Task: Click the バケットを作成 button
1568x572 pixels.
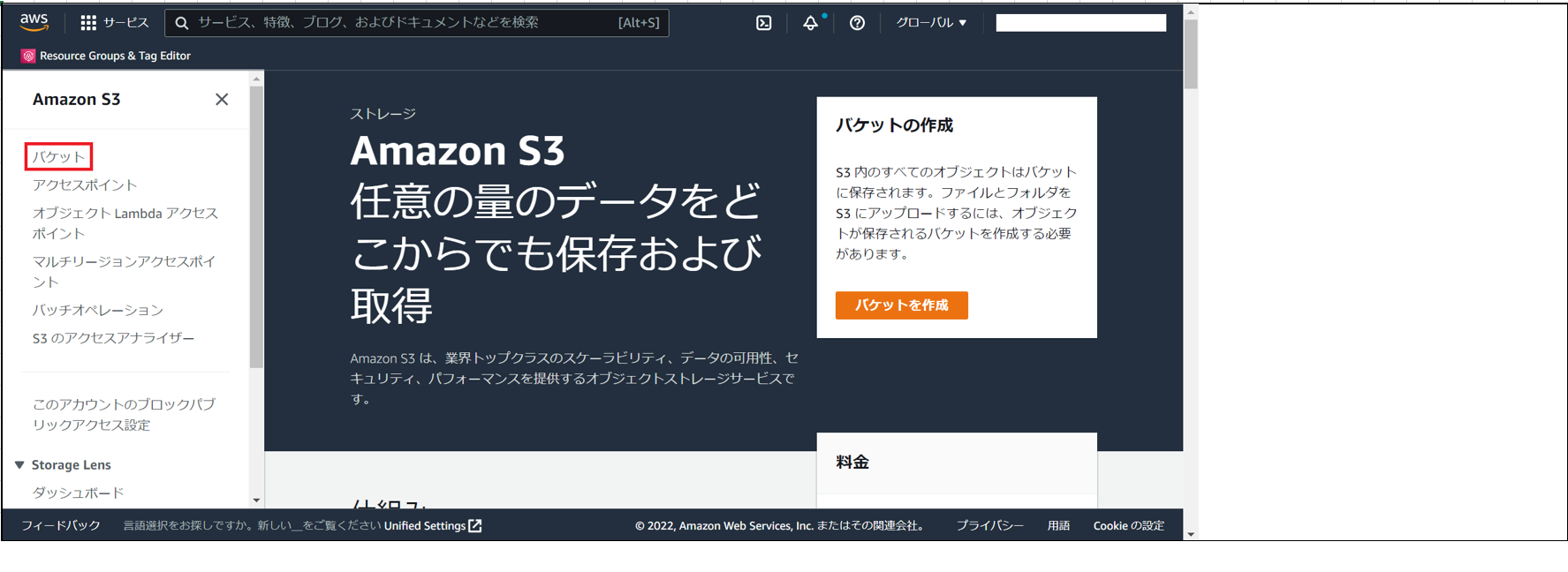Action: point(901,305)
